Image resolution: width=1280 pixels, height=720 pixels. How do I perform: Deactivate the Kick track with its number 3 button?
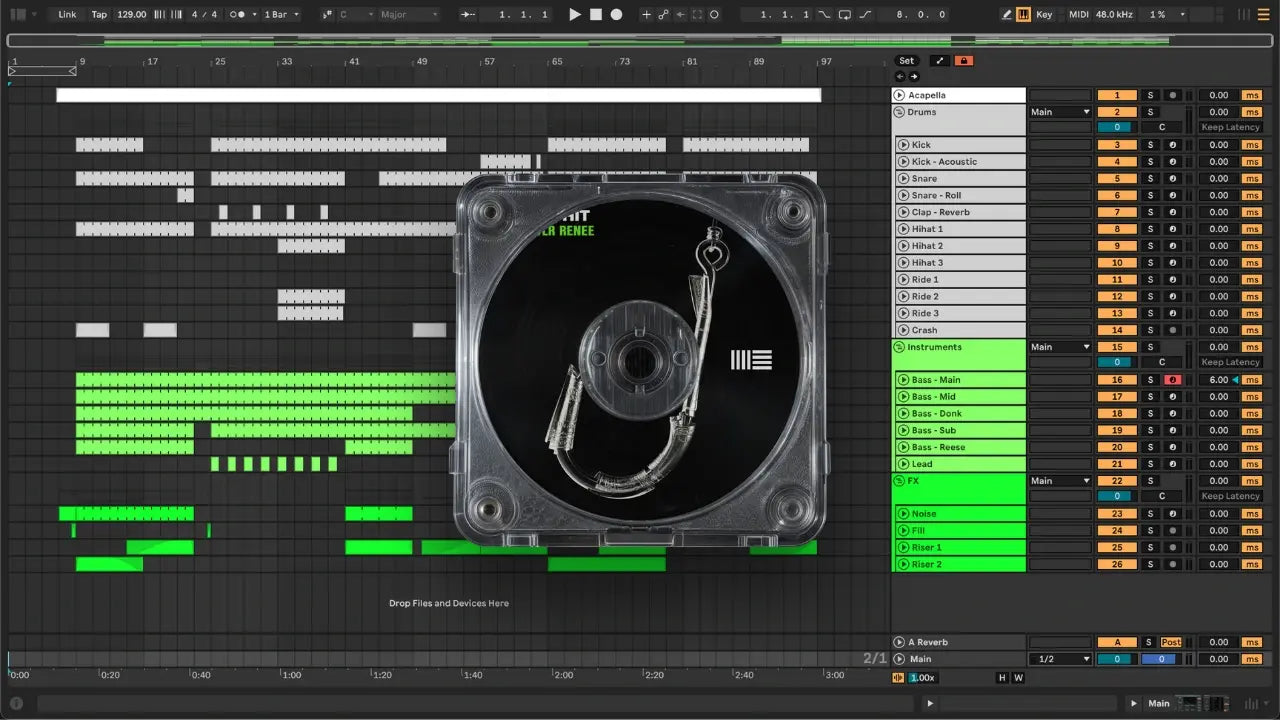pyautogui.click(x=1117, y=145)
